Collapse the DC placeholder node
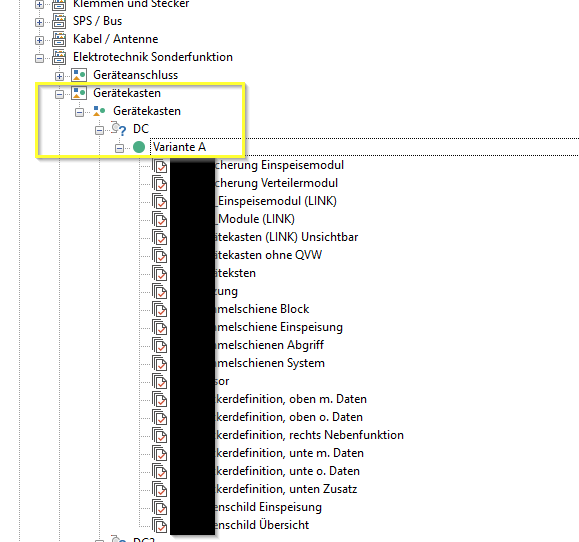579x542 pixels. pyautogui.click(x=99, y=130)
